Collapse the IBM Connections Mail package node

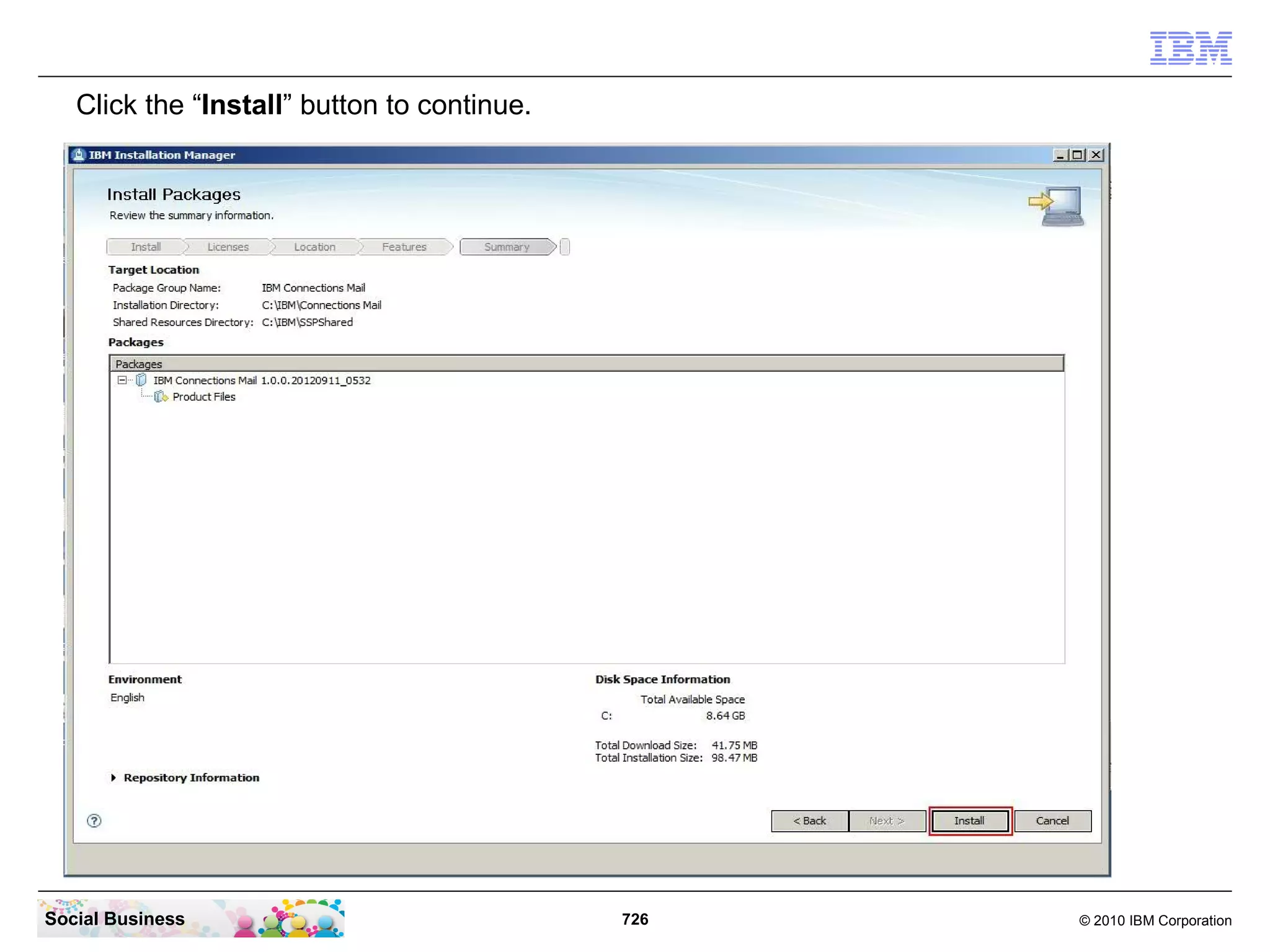(122, 380)
